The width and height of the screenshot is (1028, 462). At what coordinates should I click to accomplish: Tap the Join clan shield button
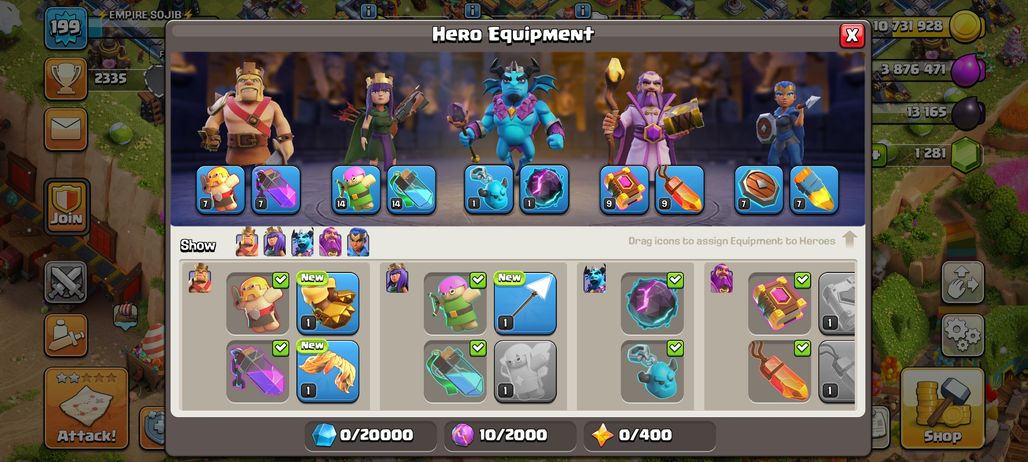click(66, 206)
